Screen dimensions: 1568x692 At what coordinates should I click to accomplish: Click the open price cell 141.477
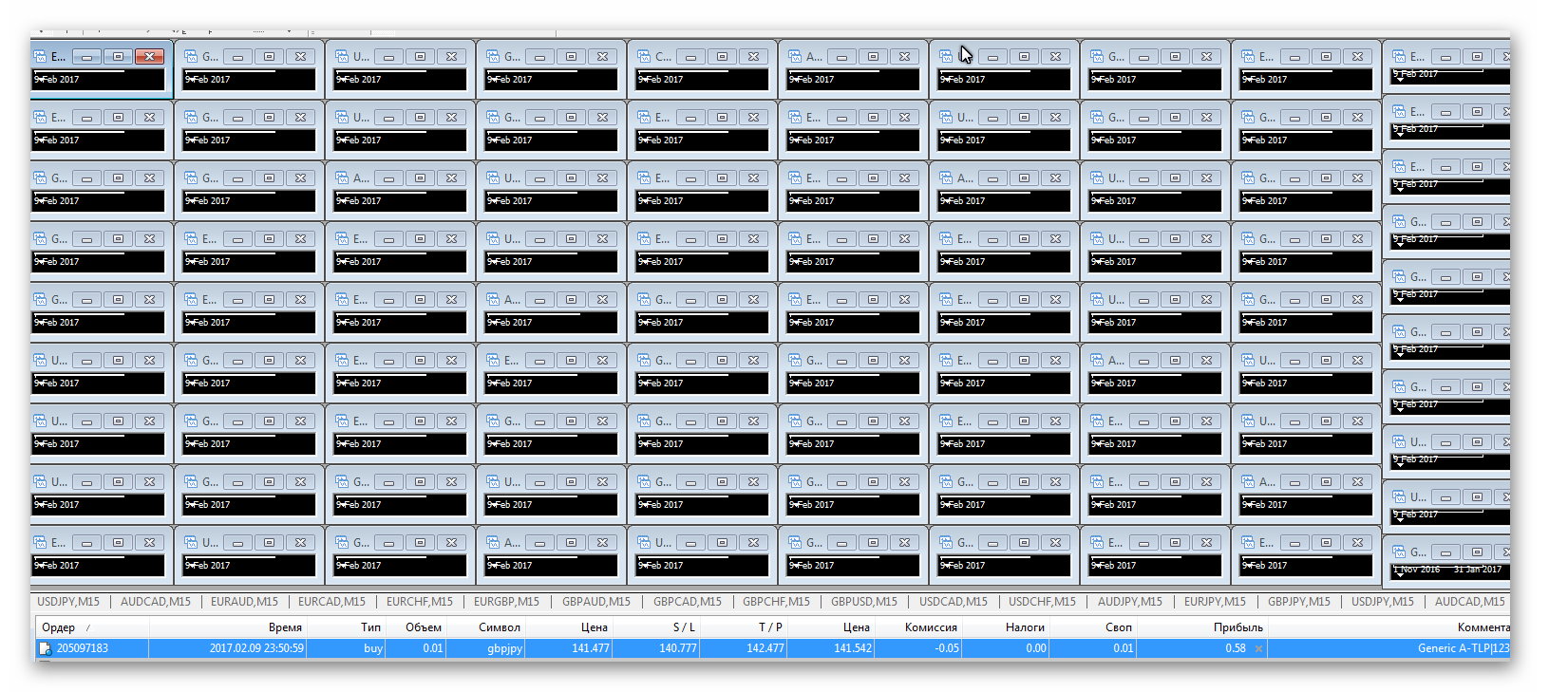click(x=591, y=648)
